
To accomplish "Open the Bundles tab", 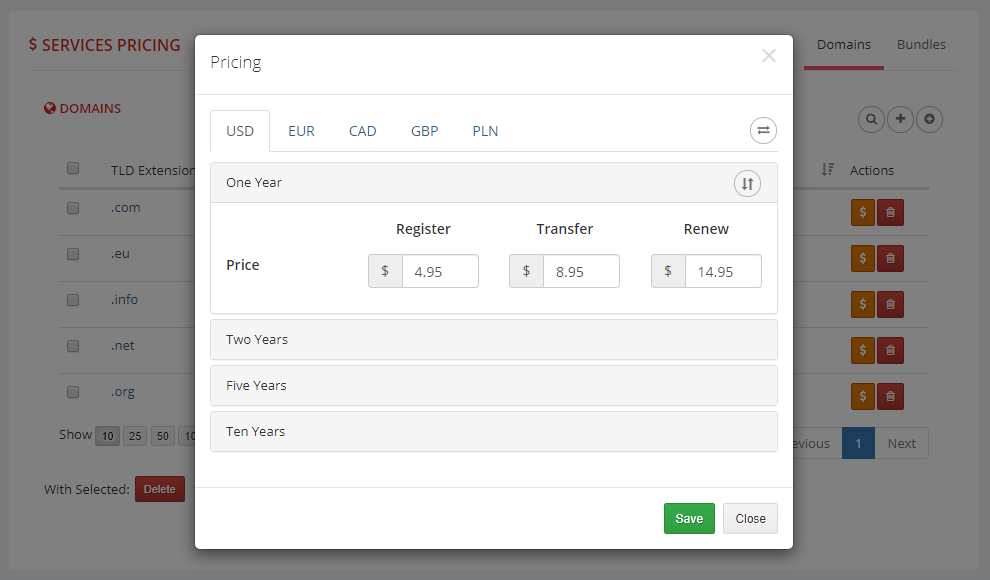I will click(921, 44).
